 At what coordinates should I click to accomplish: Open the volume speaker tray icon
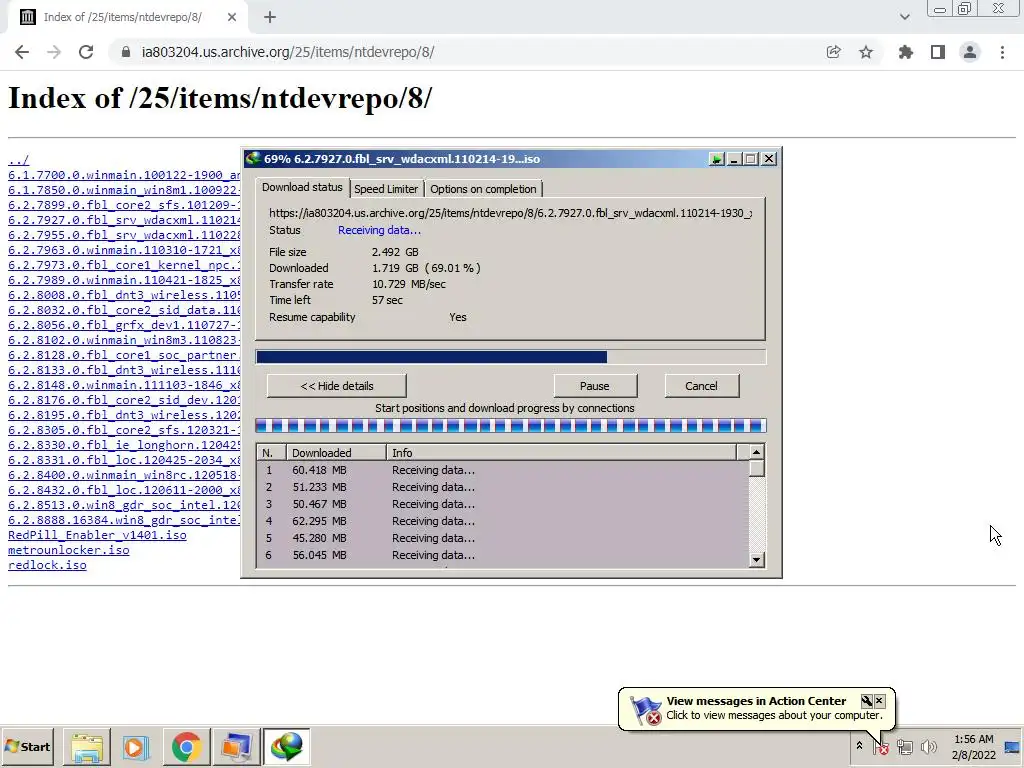[928, 746]
